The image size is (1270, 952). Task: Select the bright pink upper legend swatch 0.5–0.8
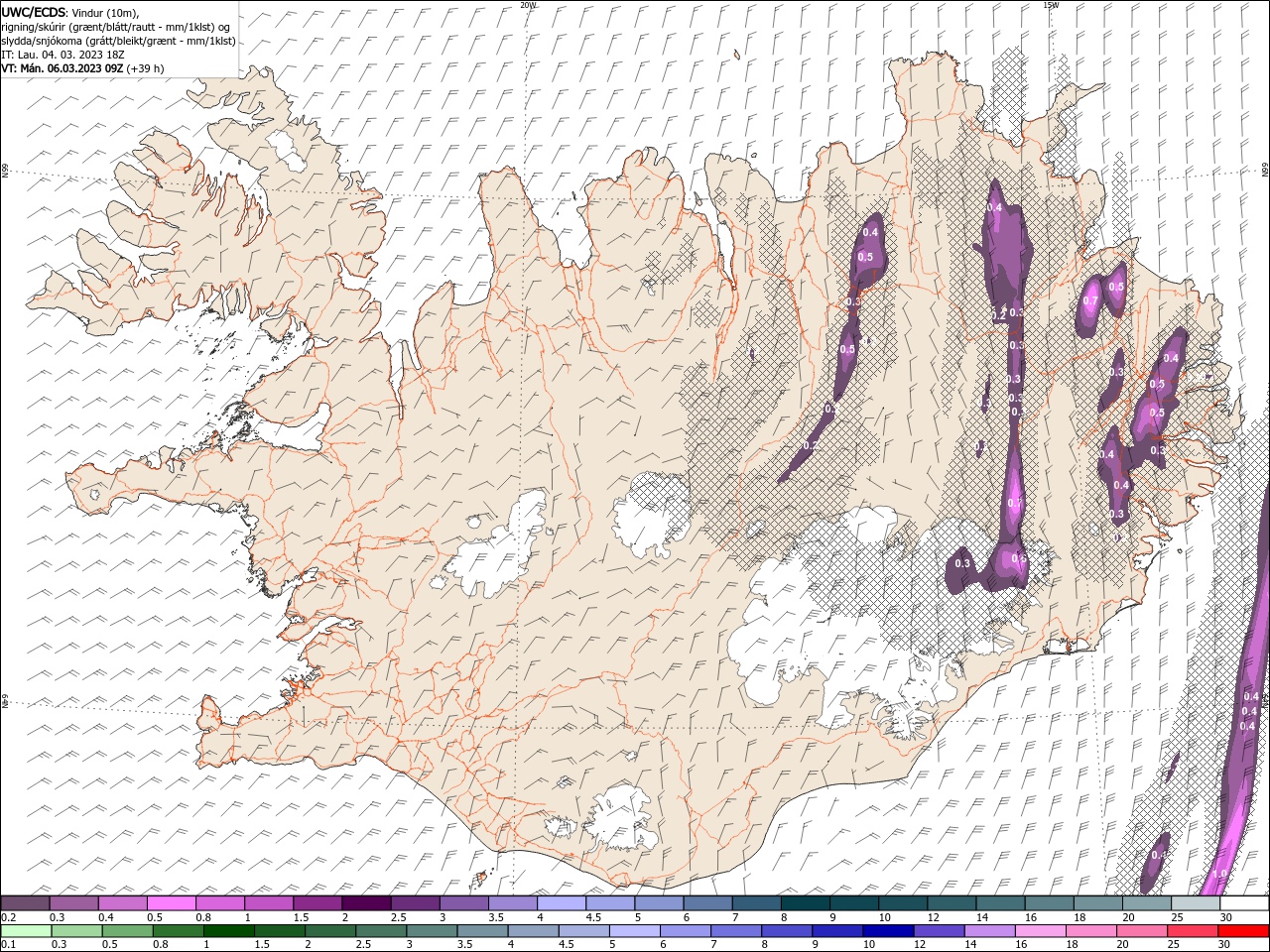172,903
